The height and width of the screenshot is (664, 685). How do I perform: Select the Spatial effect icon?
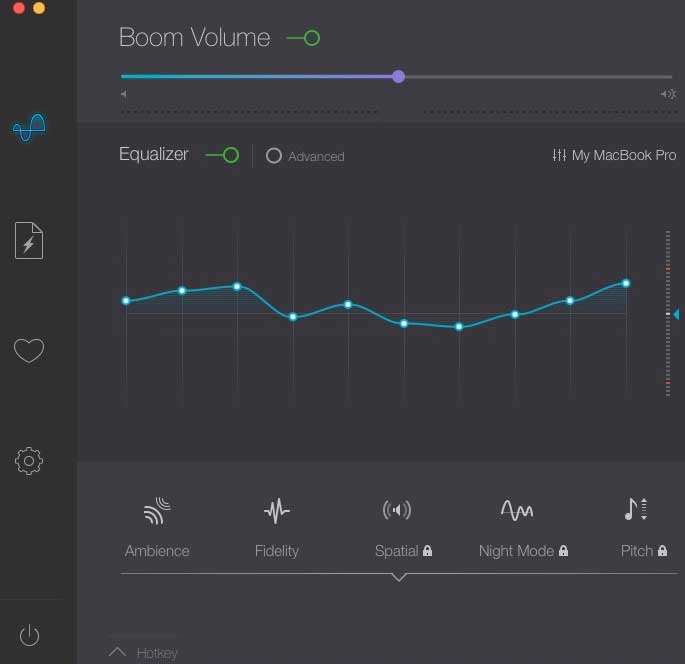tap(397, 510)
